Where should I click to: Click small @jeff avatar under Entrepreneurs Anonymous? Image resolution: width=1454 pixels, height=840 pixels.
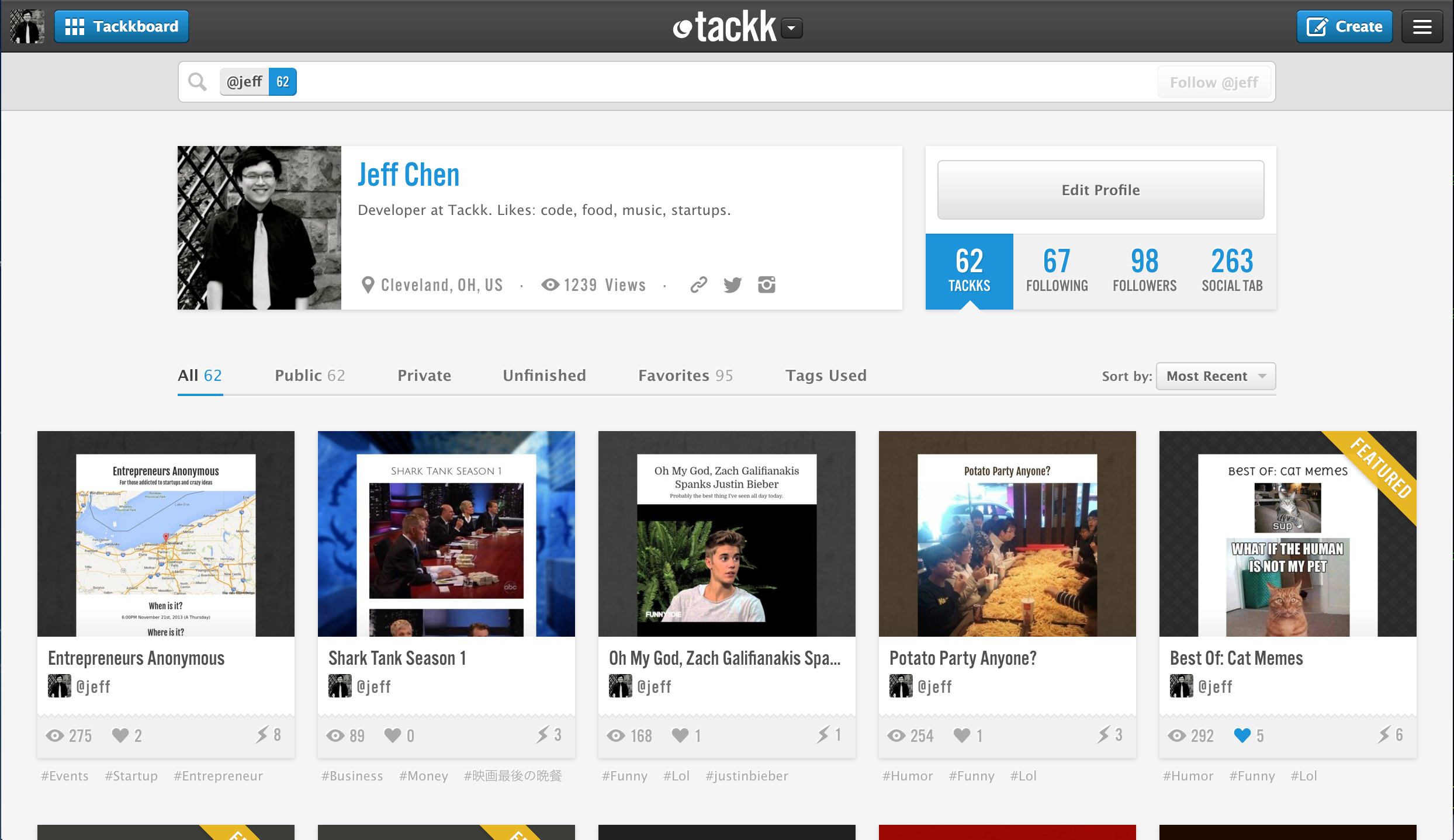click(x=60, y=686)
